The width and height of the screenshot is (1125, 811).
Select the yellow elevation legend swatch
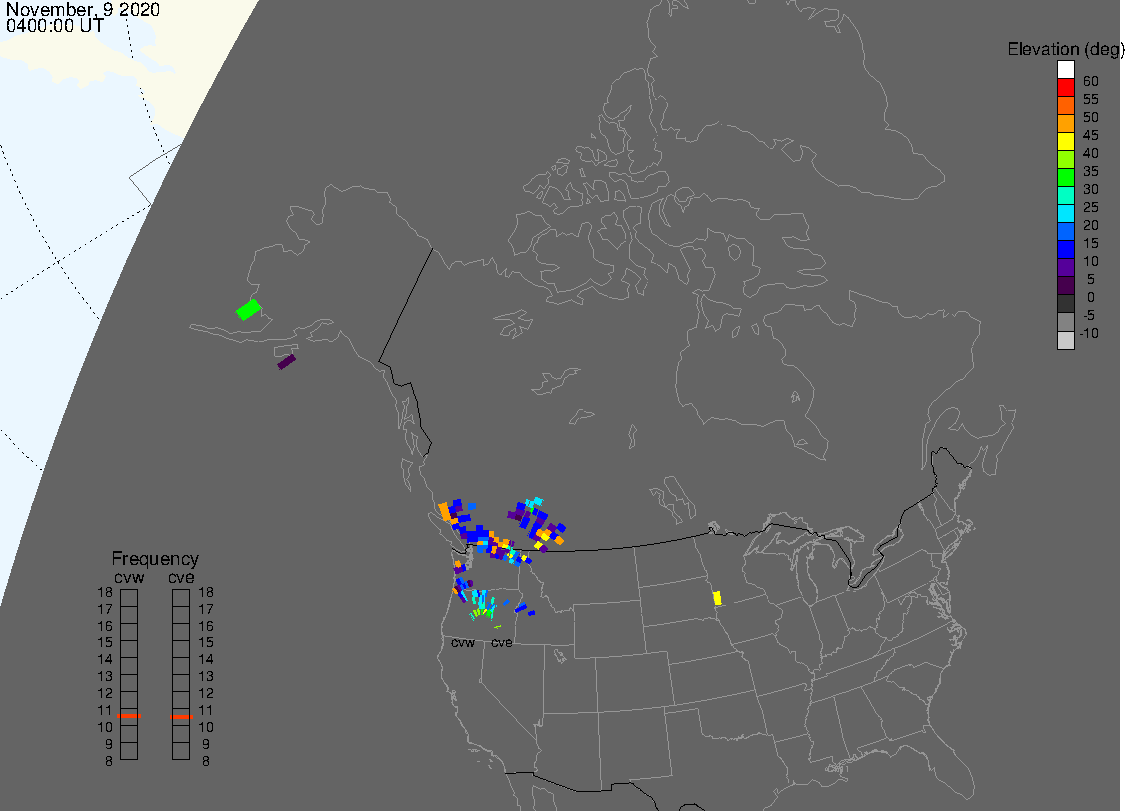tap(1065, 141)
